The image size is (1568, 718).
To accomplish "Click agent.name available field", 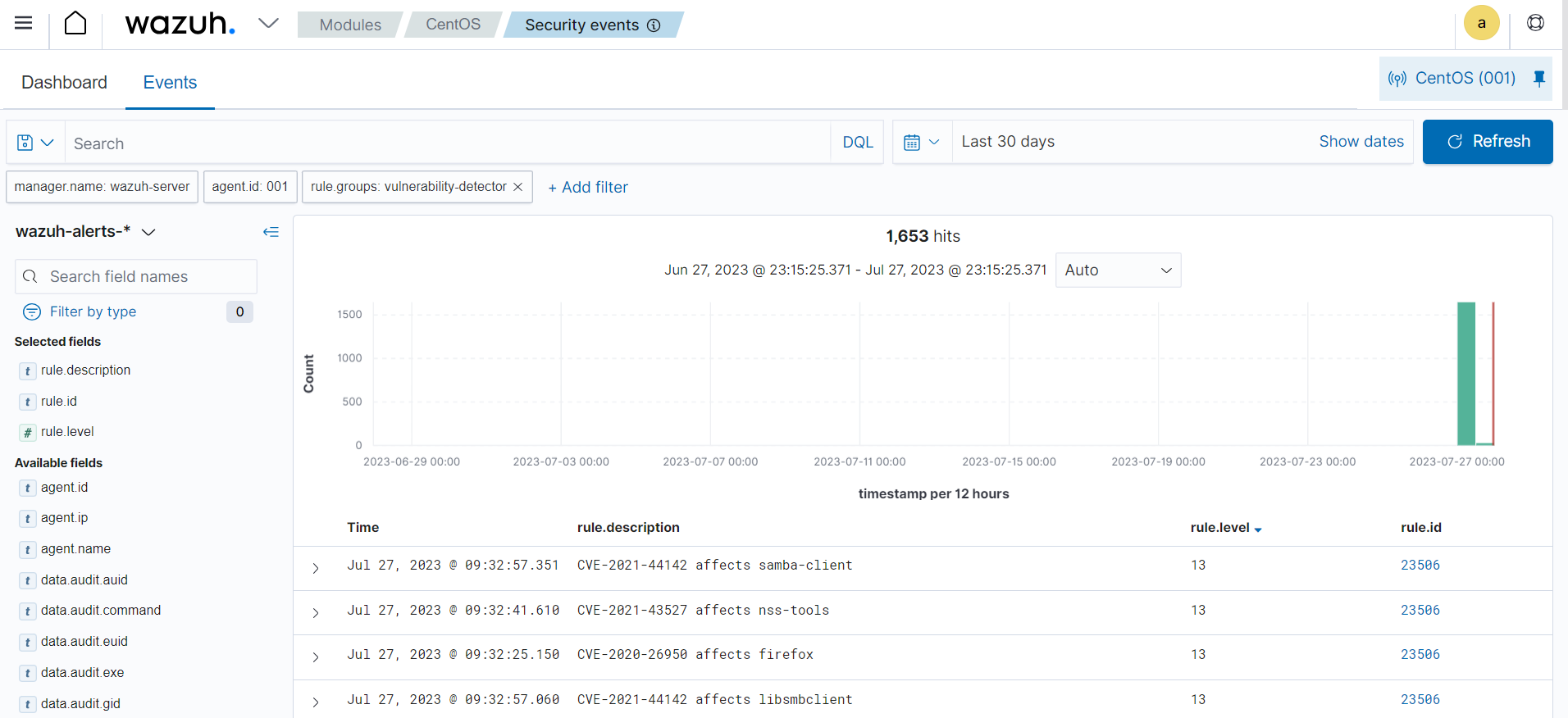I will pyautogui.click(x=75, y=549).
